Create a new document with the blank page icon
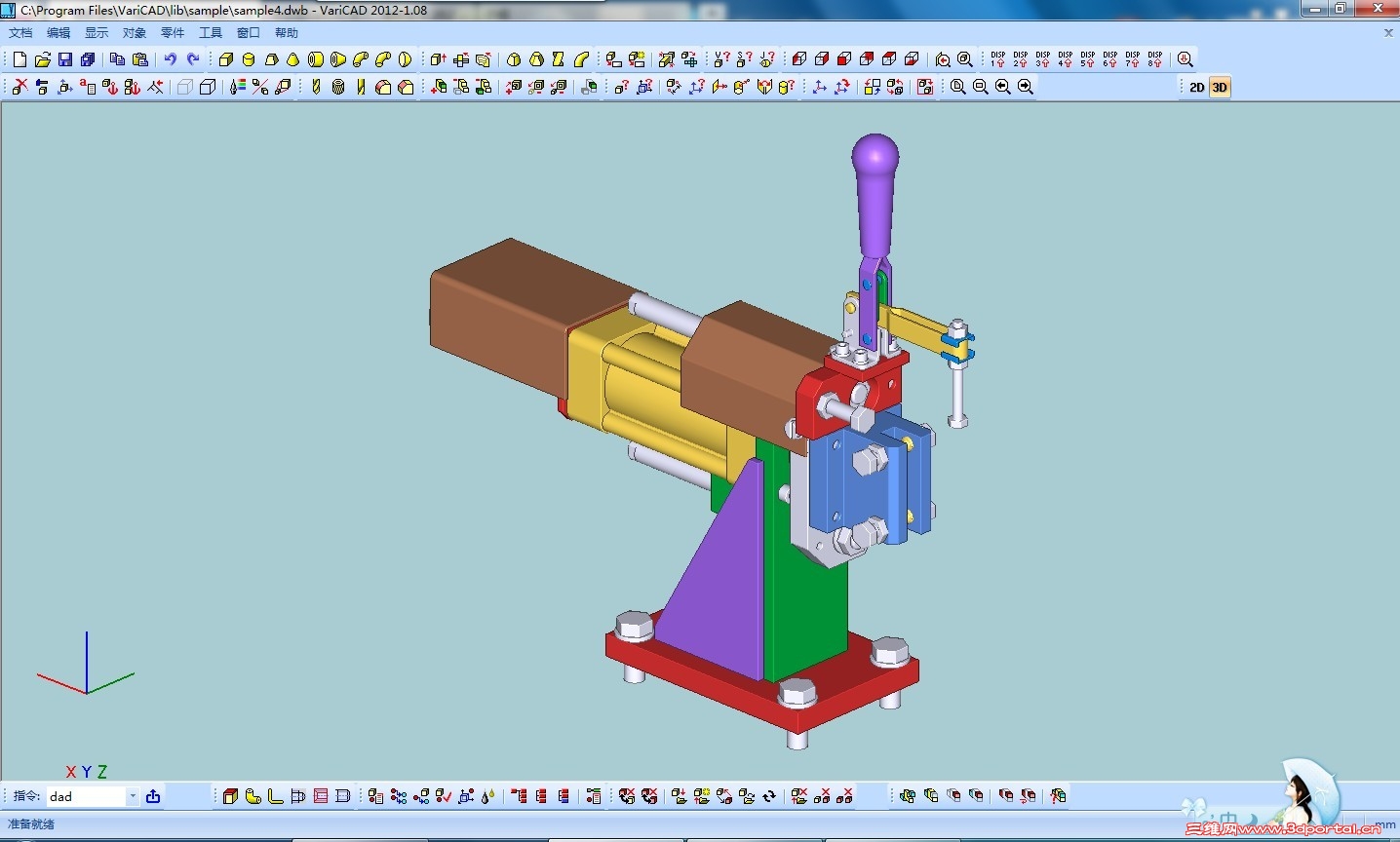 click(x=19, y=59)
